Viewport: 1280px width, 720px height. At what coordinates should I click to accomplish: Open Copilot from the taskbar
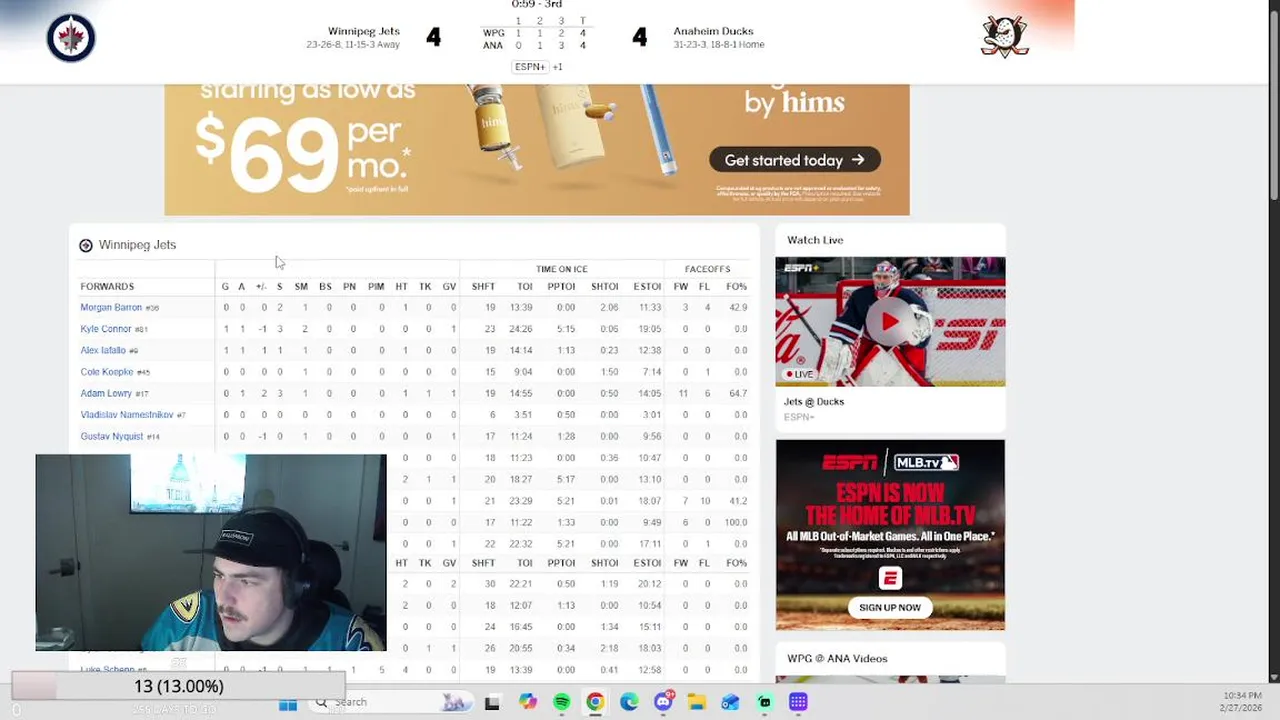tap(528, 703)
